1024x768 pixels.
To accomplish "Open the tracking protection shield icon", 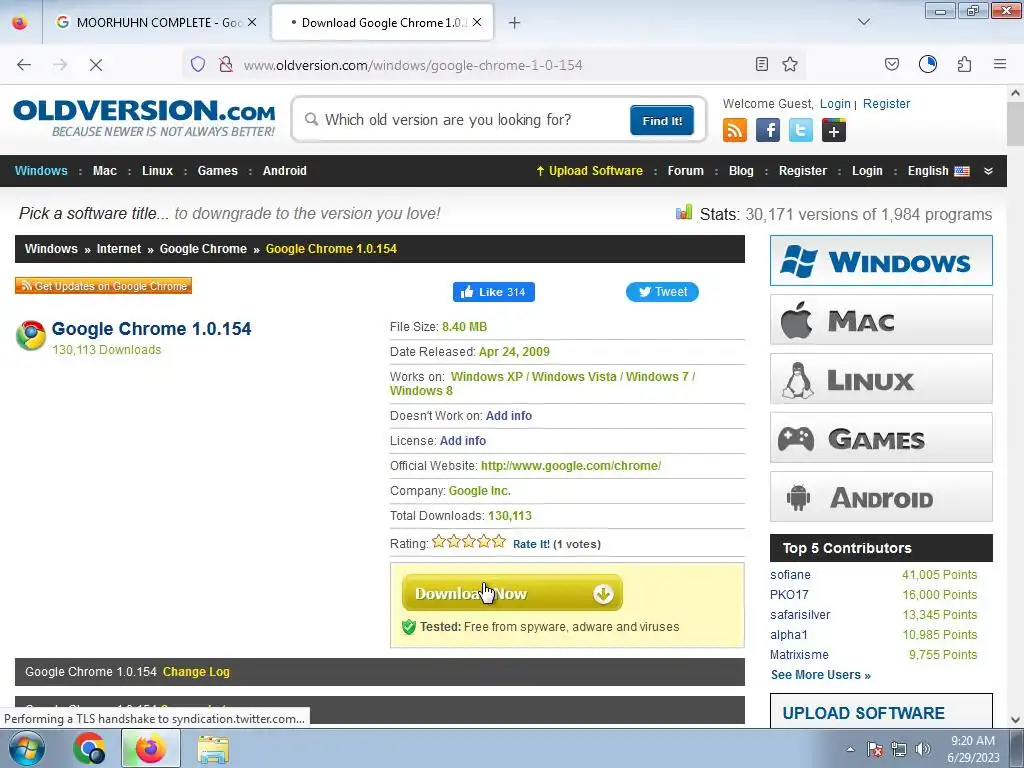I will (198, 64).
